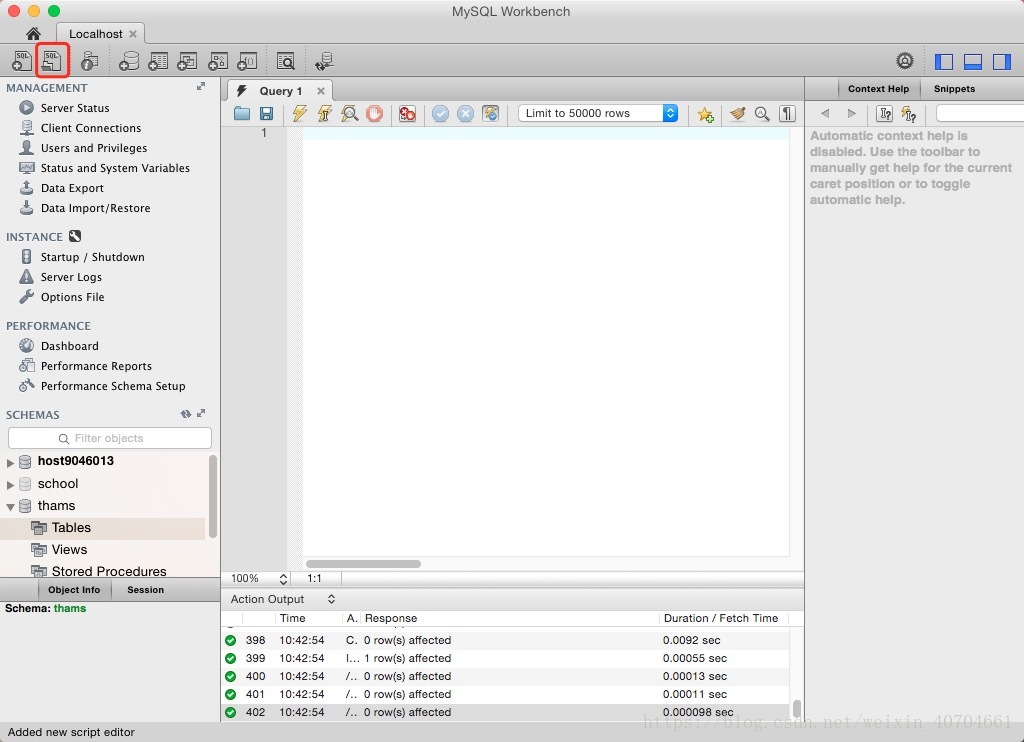Open new SQL tab for queries

(22, 61)
